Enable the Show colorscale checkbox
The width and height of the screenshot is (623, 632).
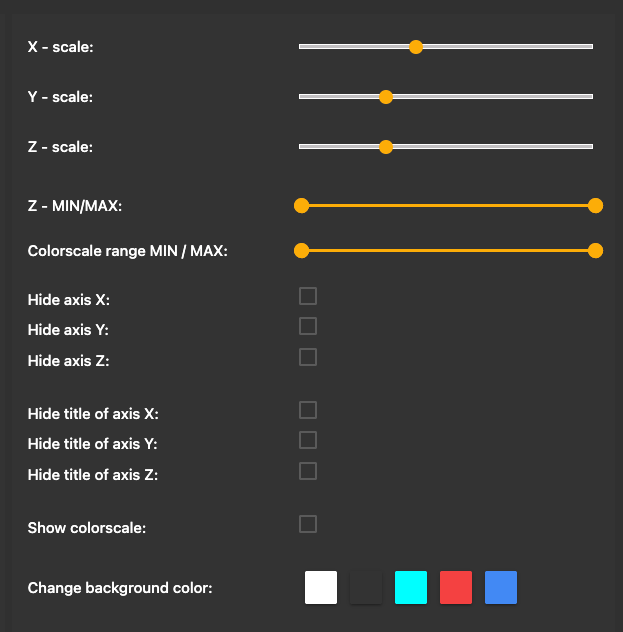click(x=308, y=524)
